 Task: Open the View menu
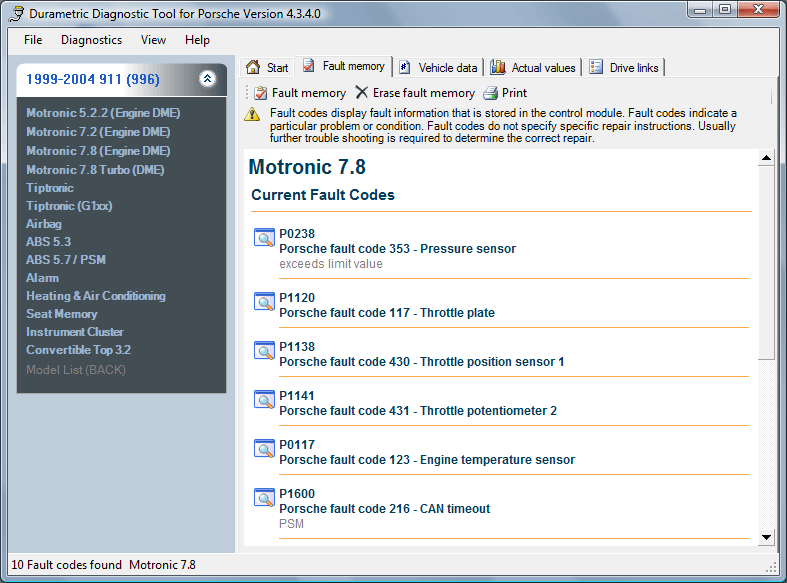tap(153, 40)
